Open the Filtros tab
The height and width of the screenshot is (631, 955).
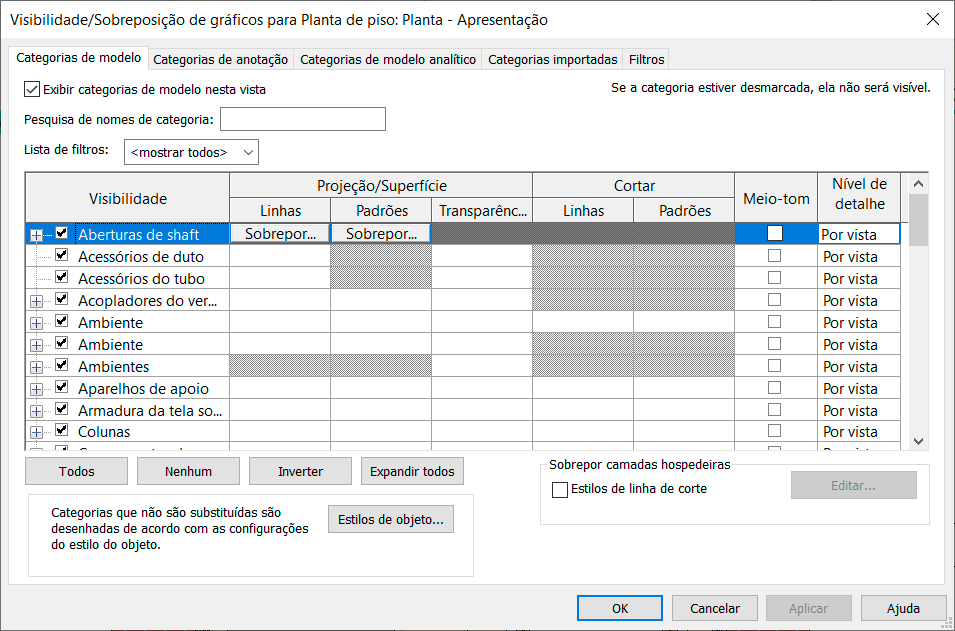click(x=647, y=60)
